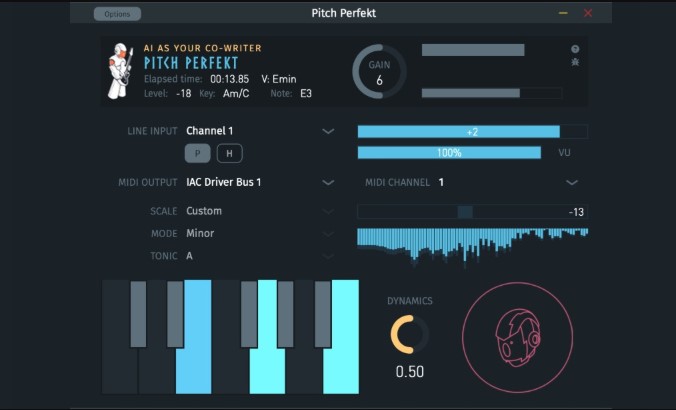Viewport: 676px width, 410px height.
Task: Click the first grey black piano key
Action: point(138,314)
